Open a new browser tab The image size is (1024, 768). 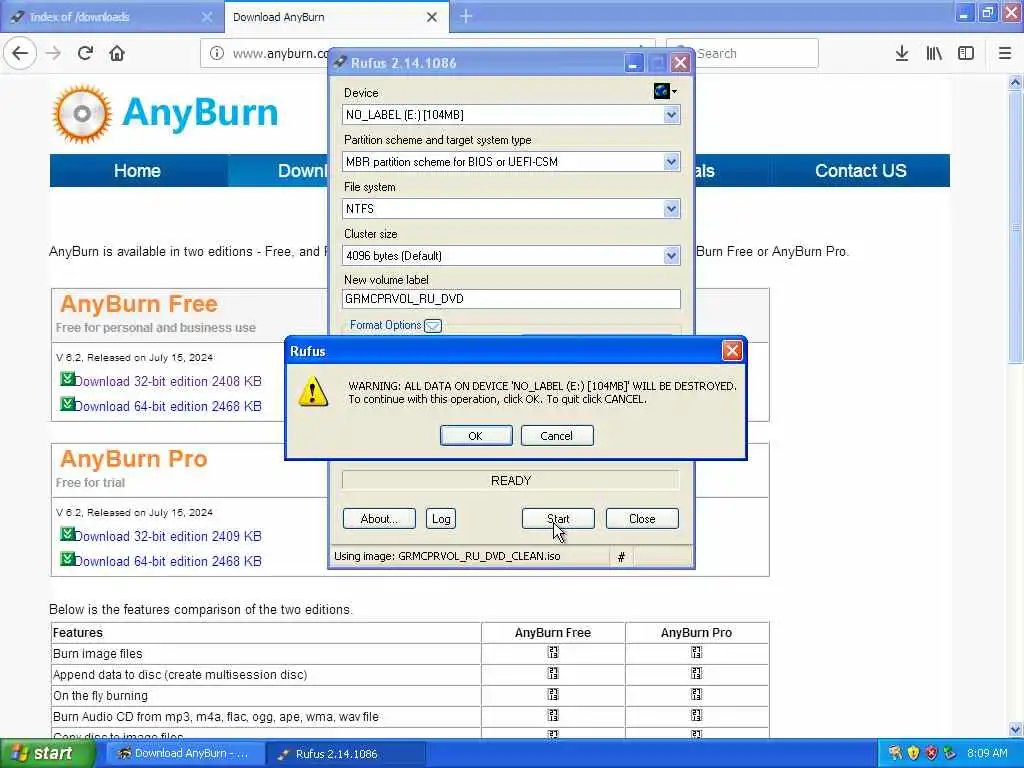(x=466, y=16)
